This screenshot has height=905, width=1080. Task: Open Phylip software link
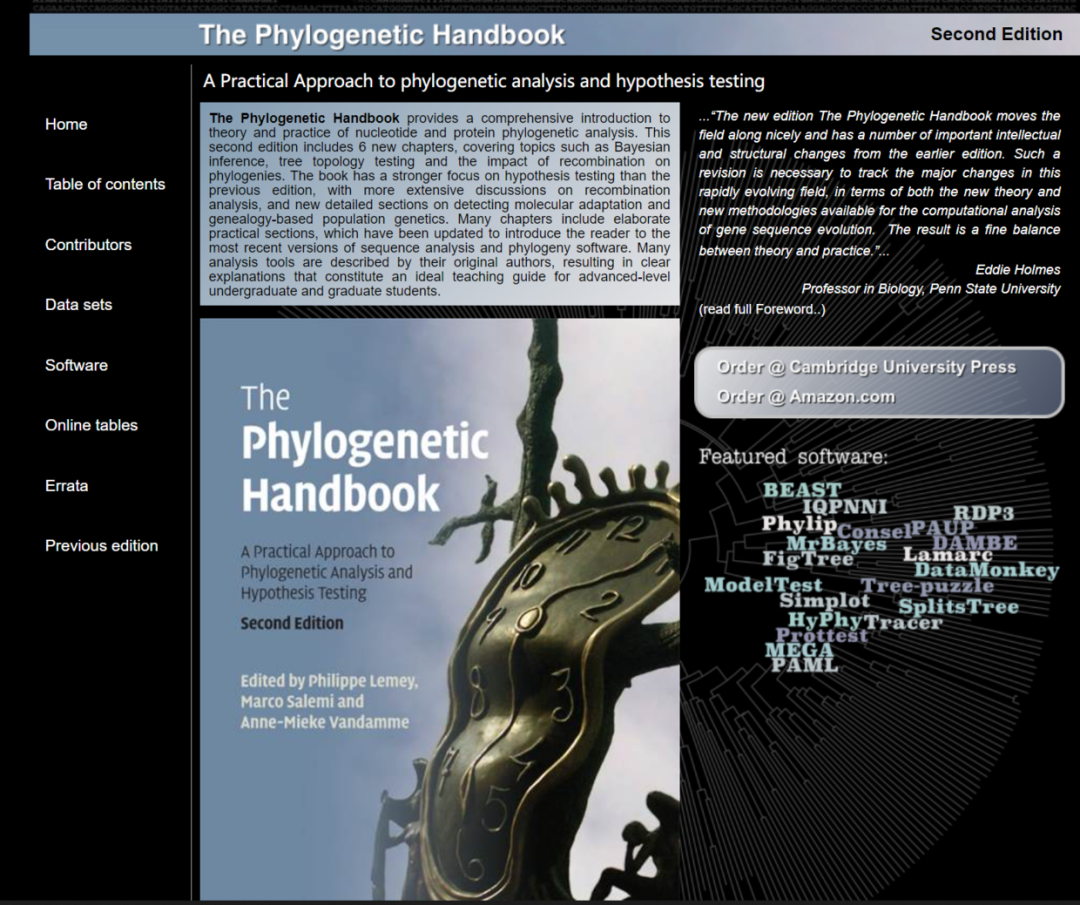click(x=799, y=524)
